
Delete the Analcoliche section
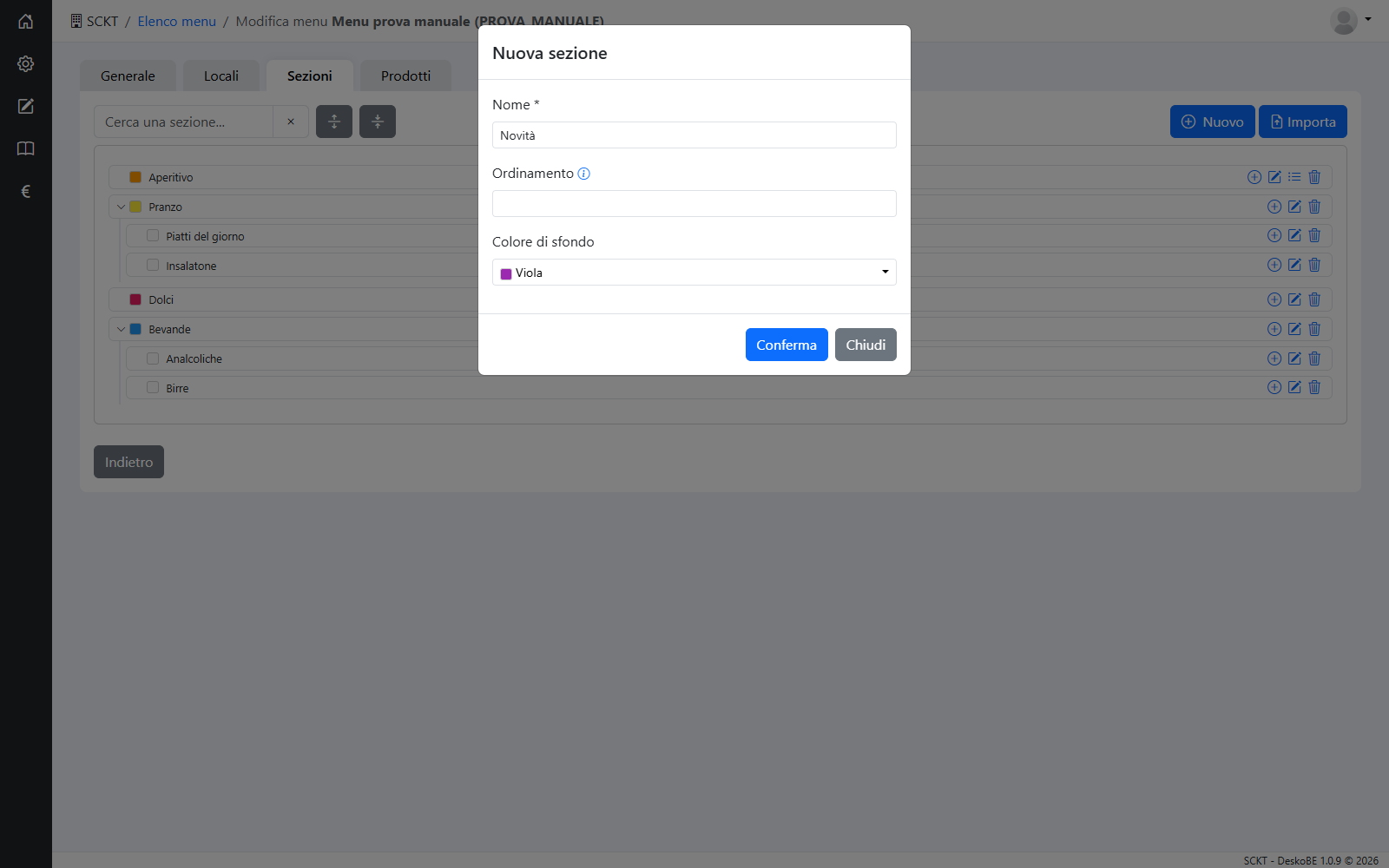1314,358
